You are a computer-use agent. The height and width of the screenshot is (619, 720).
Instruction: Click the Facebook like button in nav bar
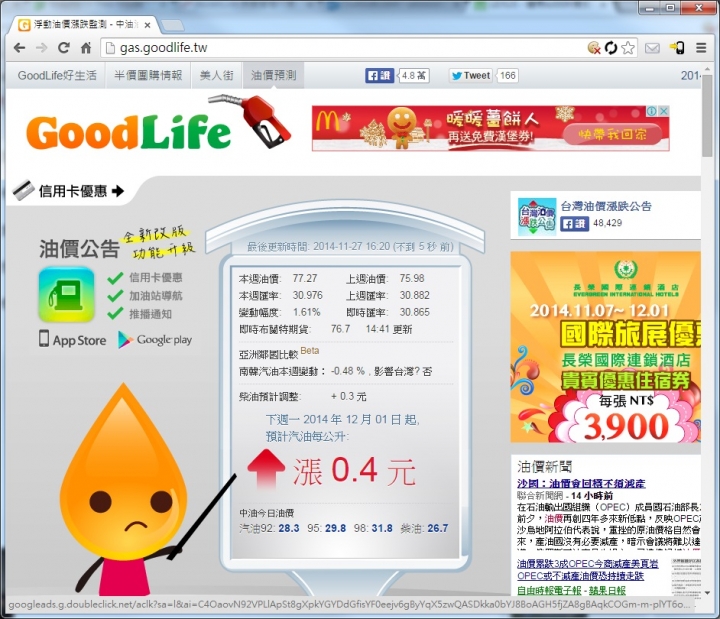click(x=379, y=76)
